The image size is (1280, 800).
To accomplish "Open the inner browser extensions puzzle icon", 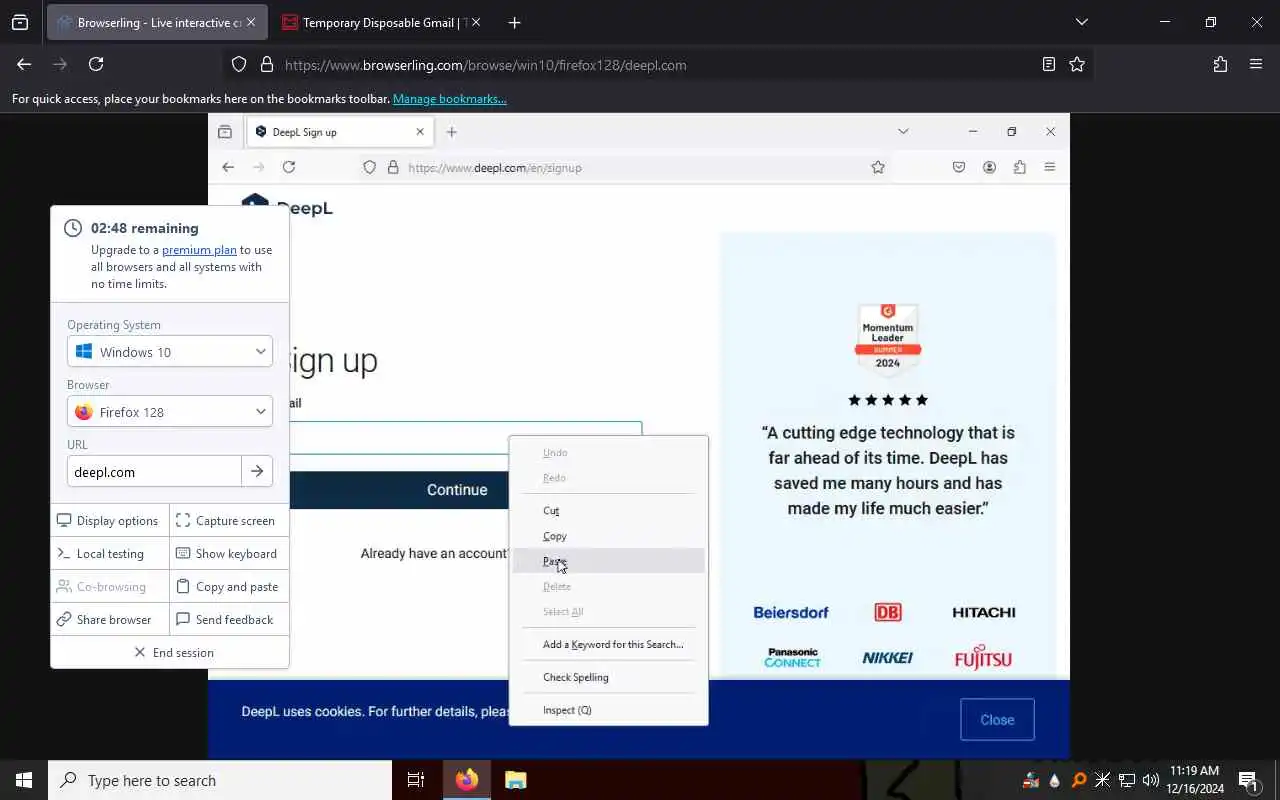I will (x=1019, y=167).
